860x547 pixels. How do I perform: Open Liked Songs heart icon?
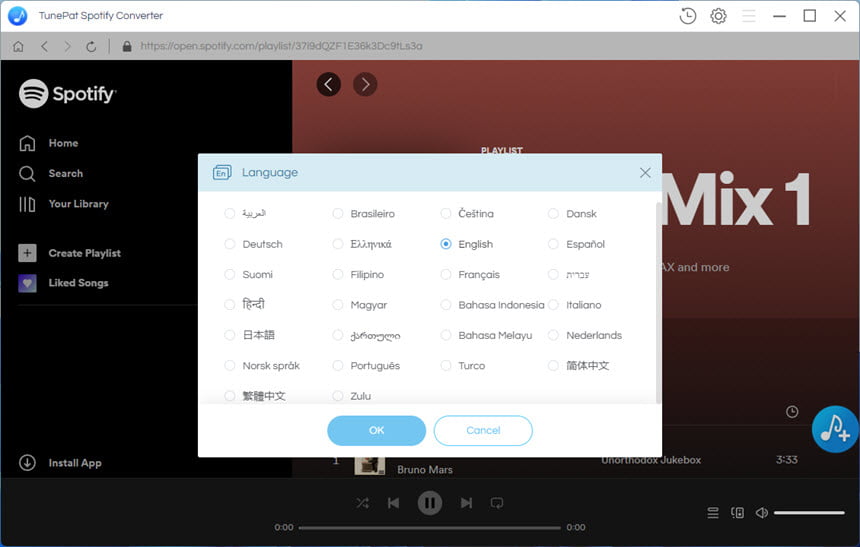coord(27,283)
